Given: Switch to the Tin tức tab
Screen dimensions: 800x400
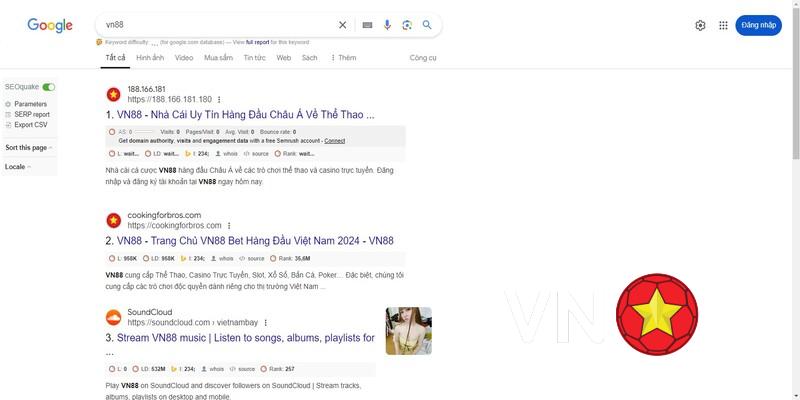Looking at the screenshot, I should point(255,58).
